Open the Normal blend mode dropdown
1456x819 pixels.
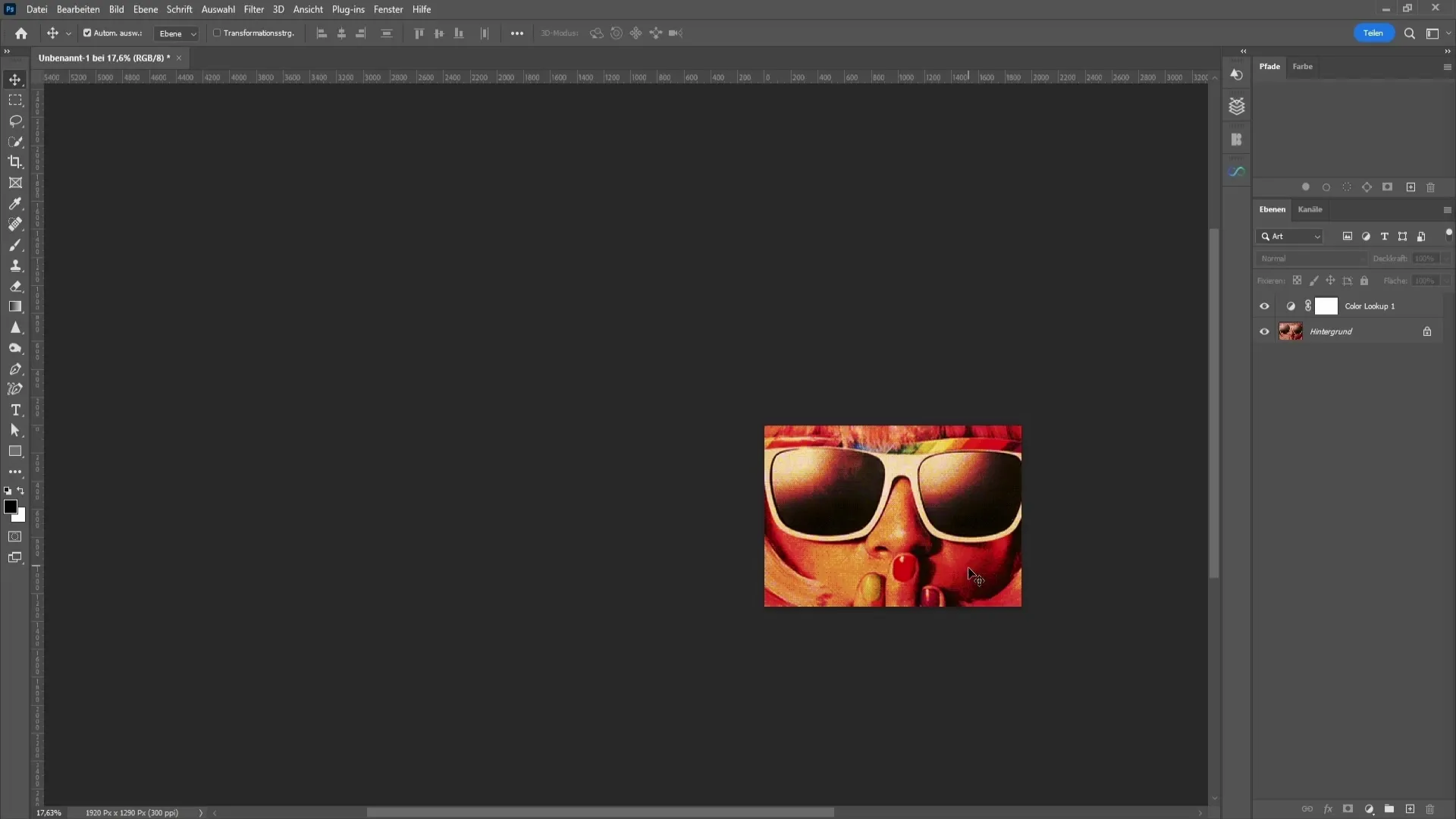click(x=1312, y=259)
